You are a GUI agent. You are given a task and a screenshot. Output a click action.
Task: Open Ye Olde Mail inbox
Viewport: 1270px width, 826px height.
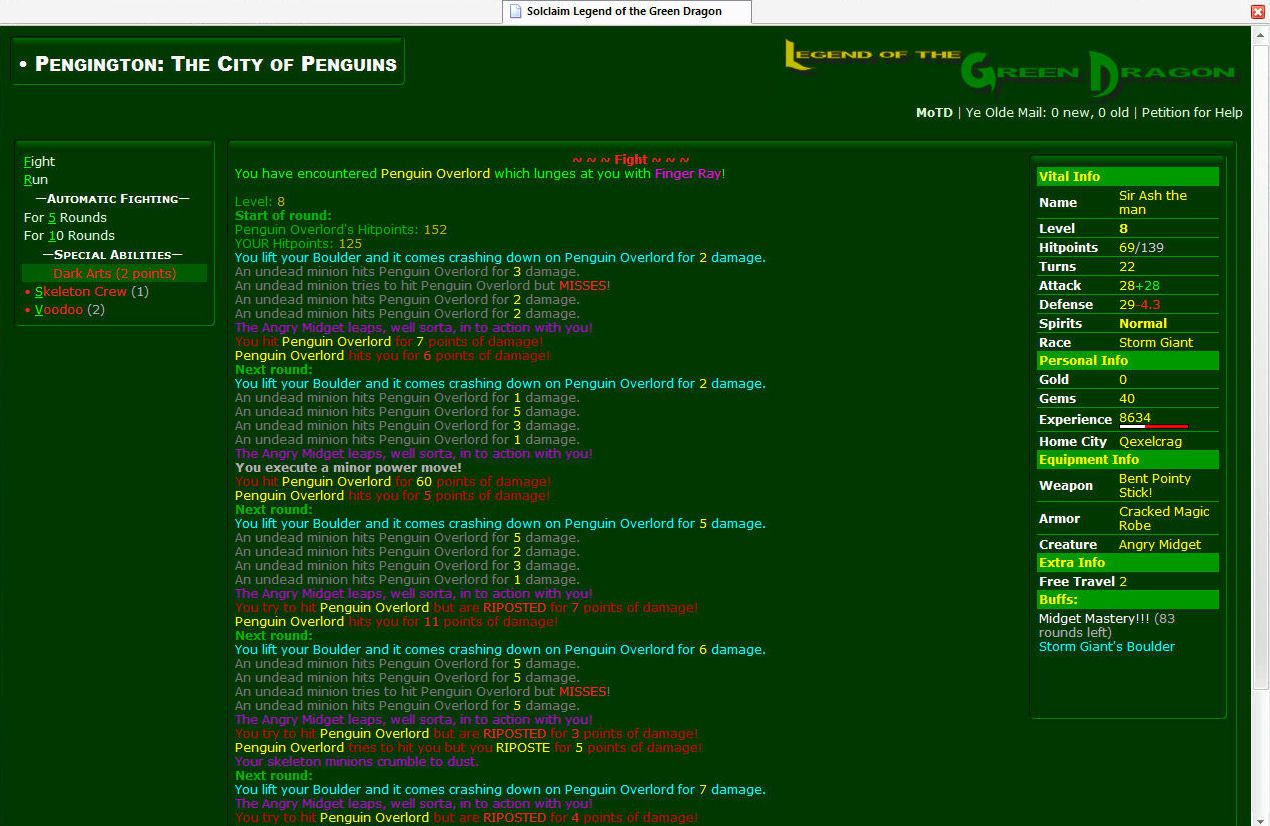(1047, 113)
